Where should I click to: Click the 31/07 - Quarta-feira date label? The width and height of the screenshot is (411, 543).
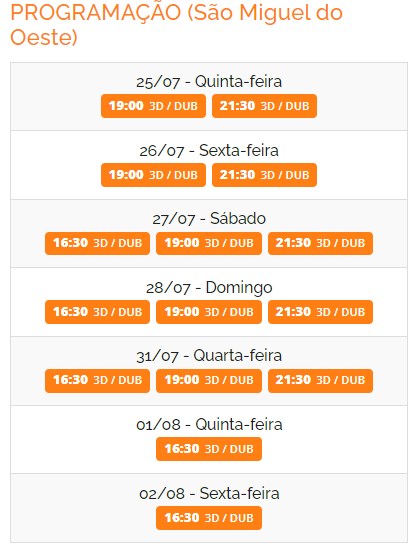pyautogui.click(x=209, y=356)
